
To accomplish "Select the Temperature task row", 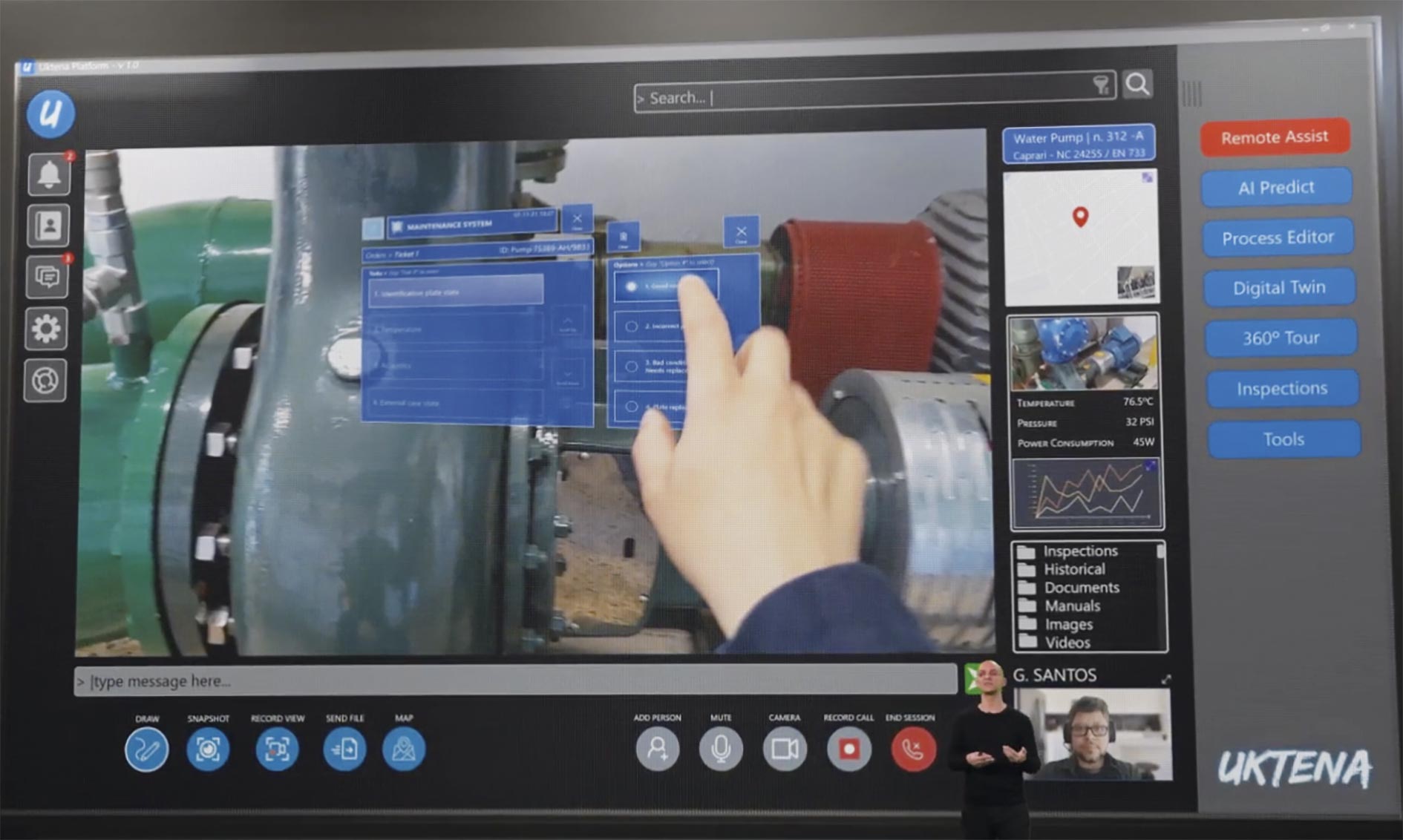I will coord(456,329).
